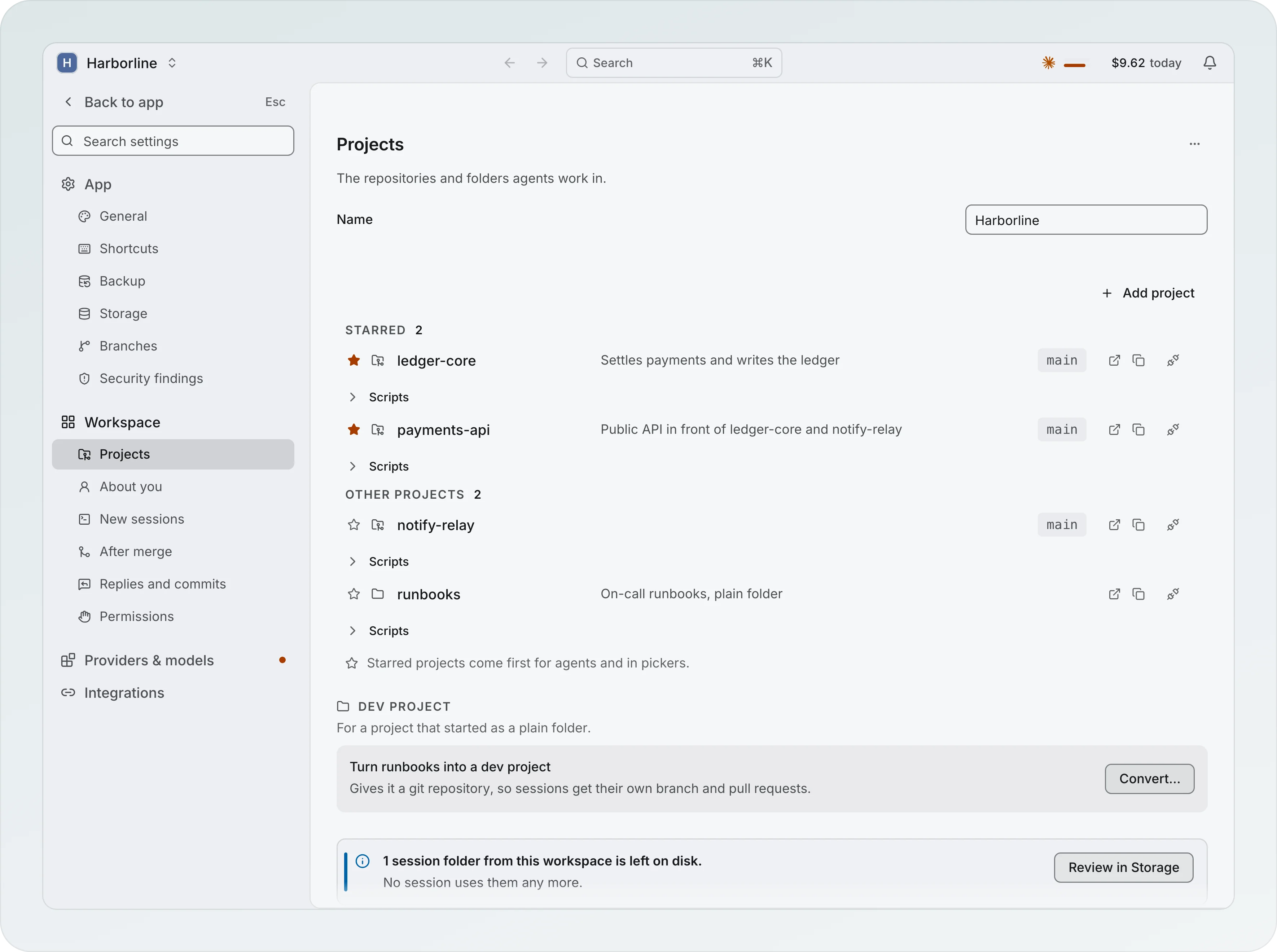Viewport: 1277px width, 952px height.
Task: Open the Integrations section
Action: tap(173, 693)
